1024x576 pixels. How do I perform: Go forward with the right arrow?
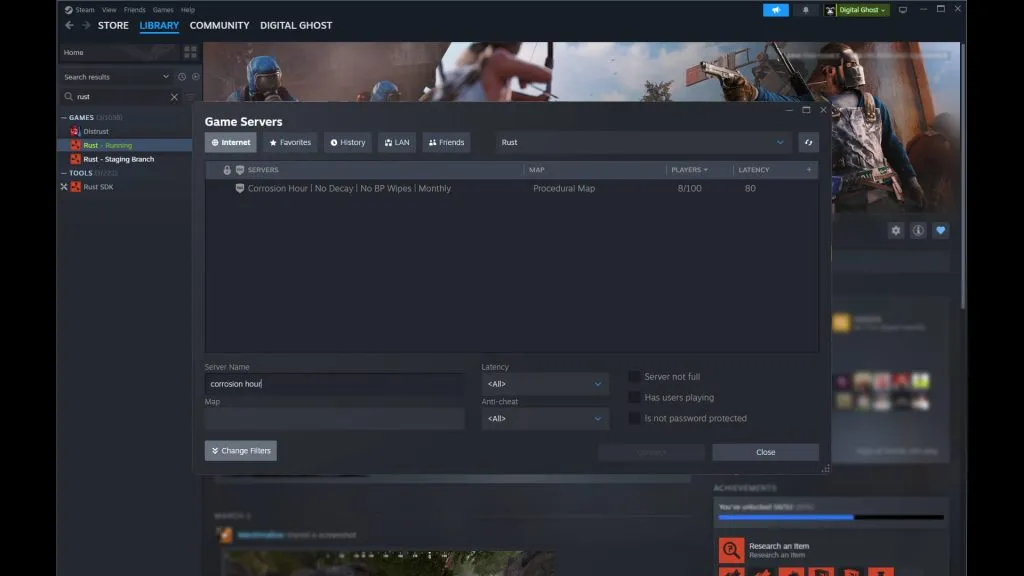point(86,25)
